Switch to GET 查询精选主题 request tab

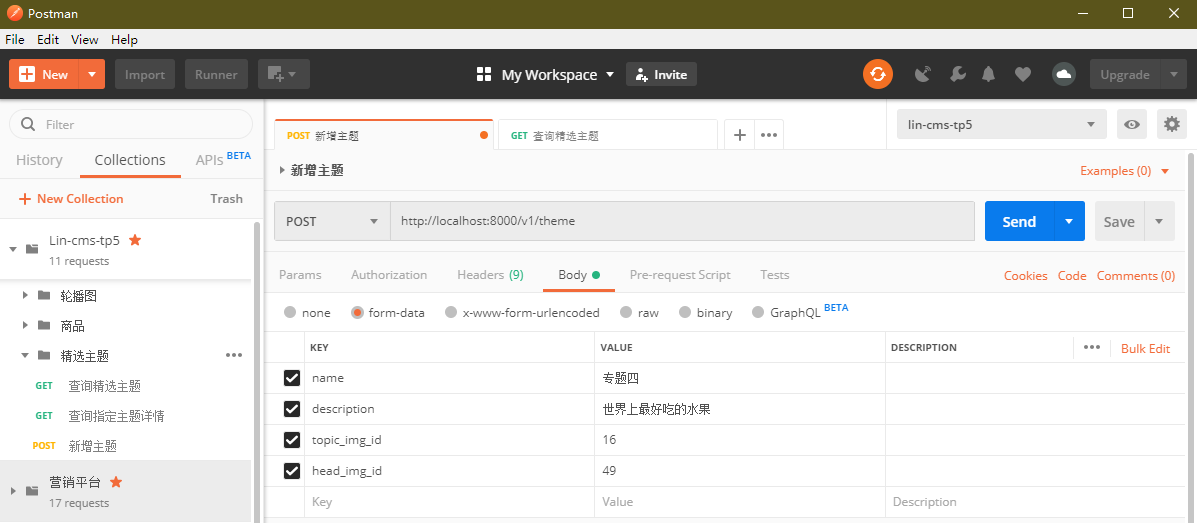(606, 135)
